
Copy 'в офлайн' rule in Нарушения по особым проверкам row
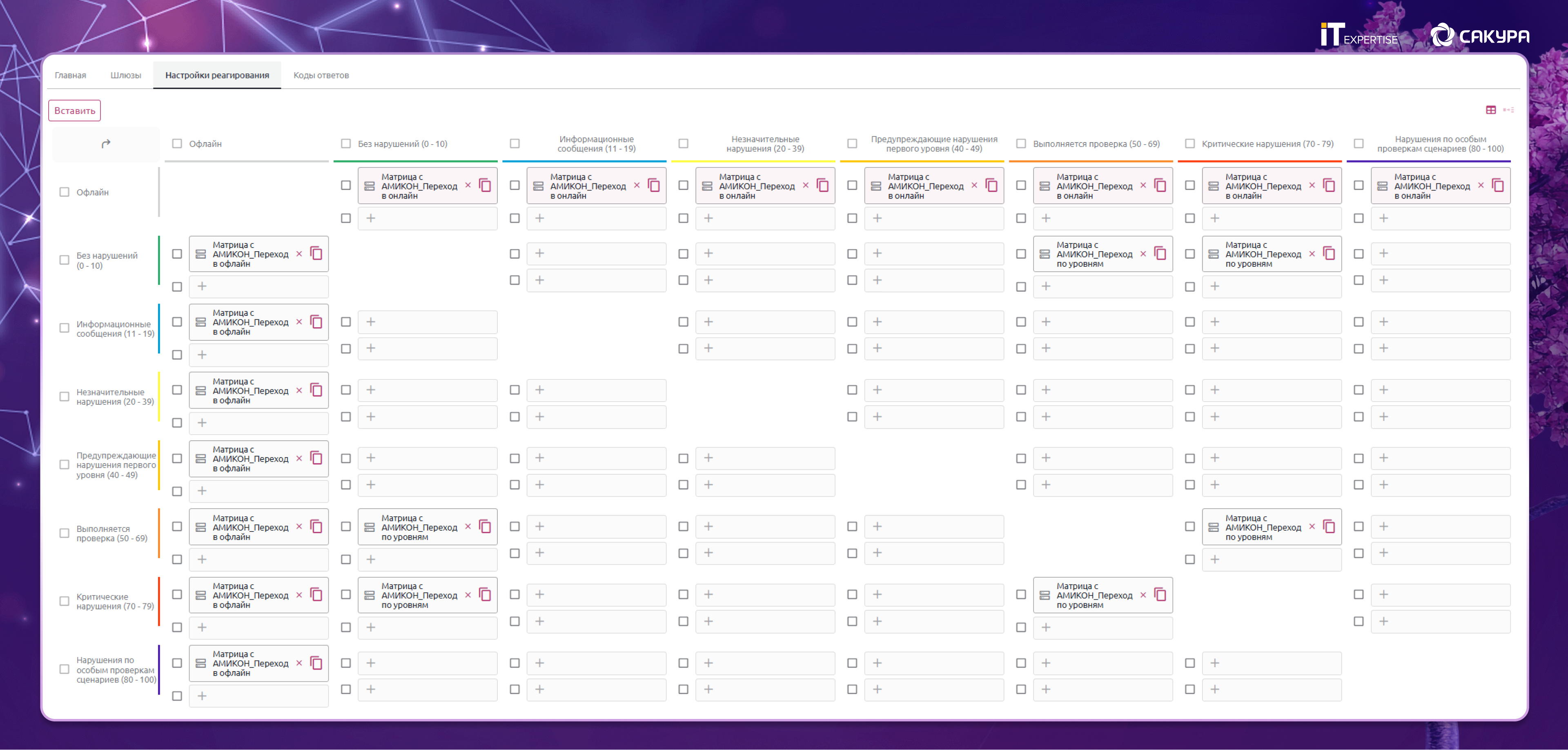click(x=316, y=663)
